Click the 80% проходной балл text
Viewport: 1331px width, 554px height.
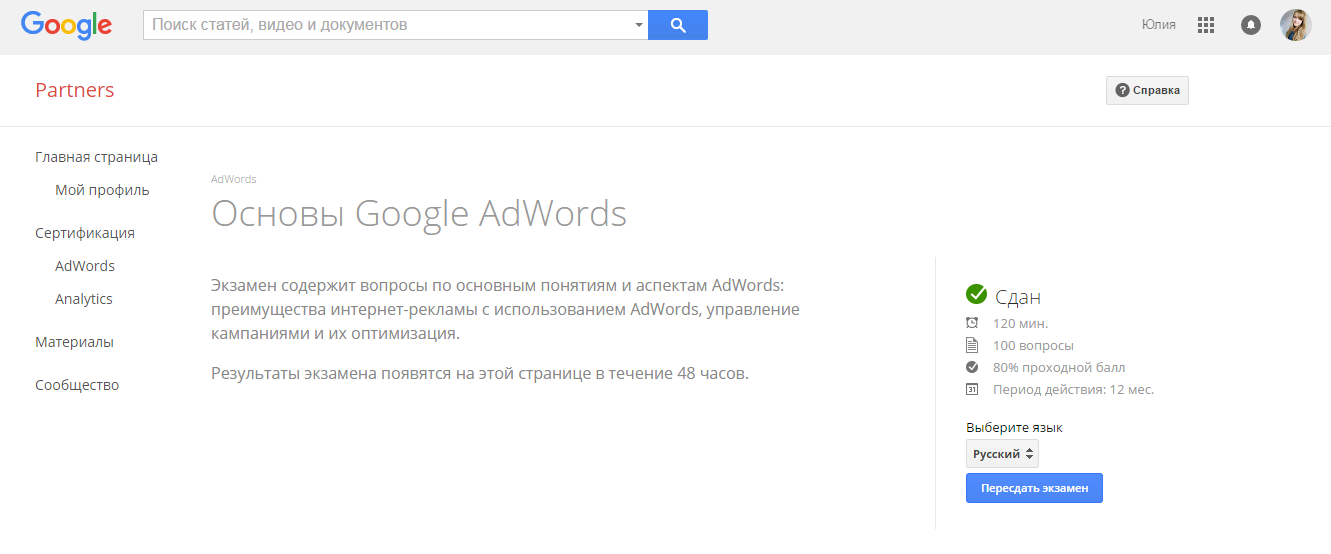(x=1059, y=368)
